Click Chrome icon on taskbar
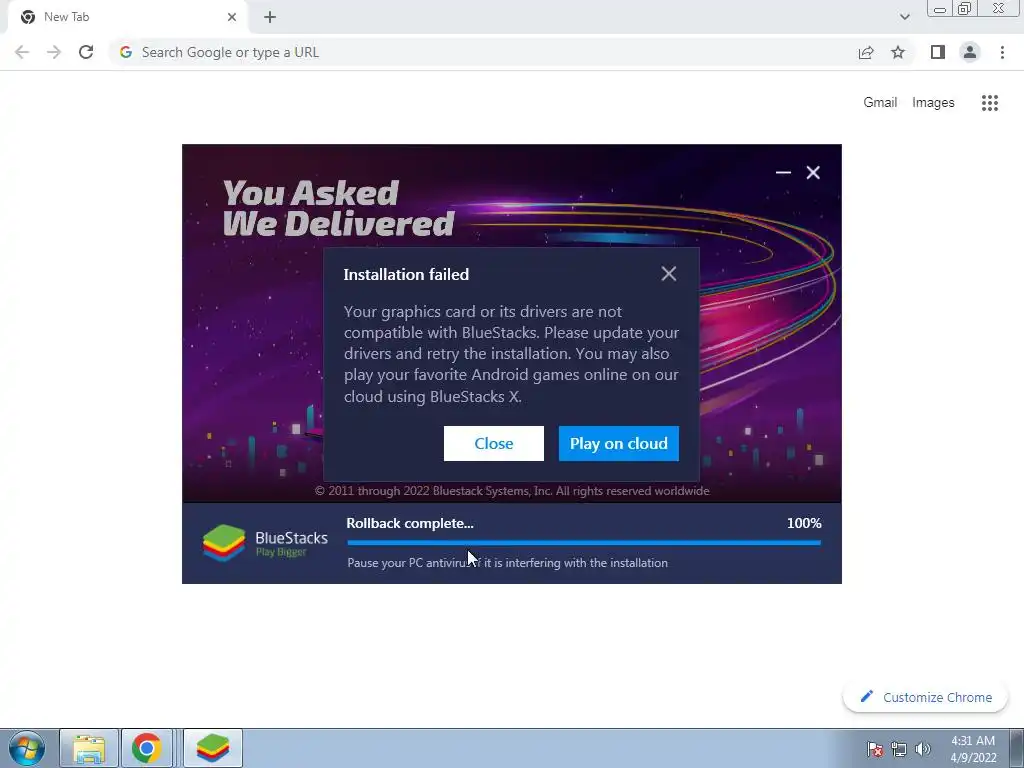 coord(146,748)
